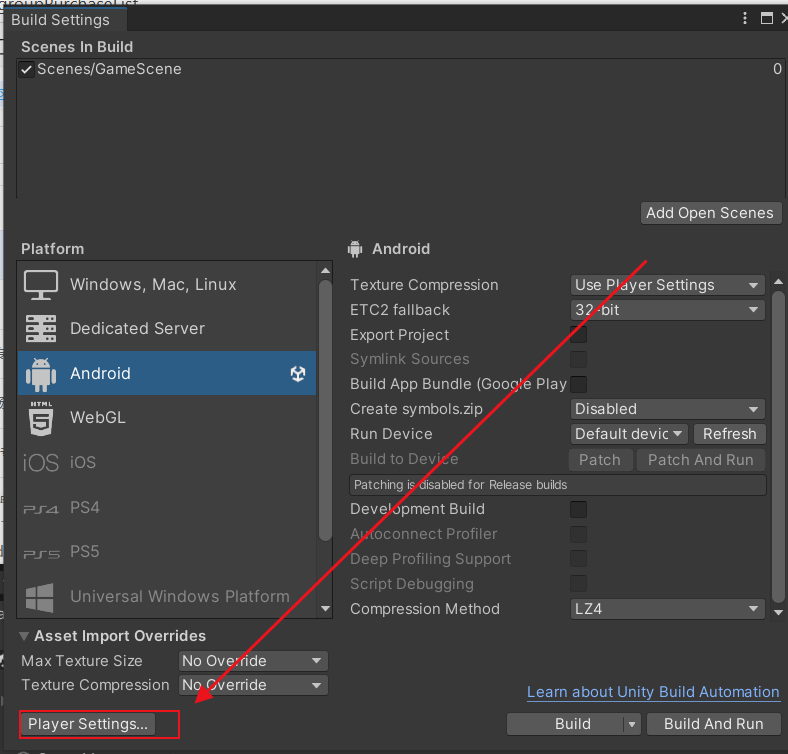Viewport: 788px width, 754px height.
Task: Click the platform list scroll up arrow
Action: [325, 271]
